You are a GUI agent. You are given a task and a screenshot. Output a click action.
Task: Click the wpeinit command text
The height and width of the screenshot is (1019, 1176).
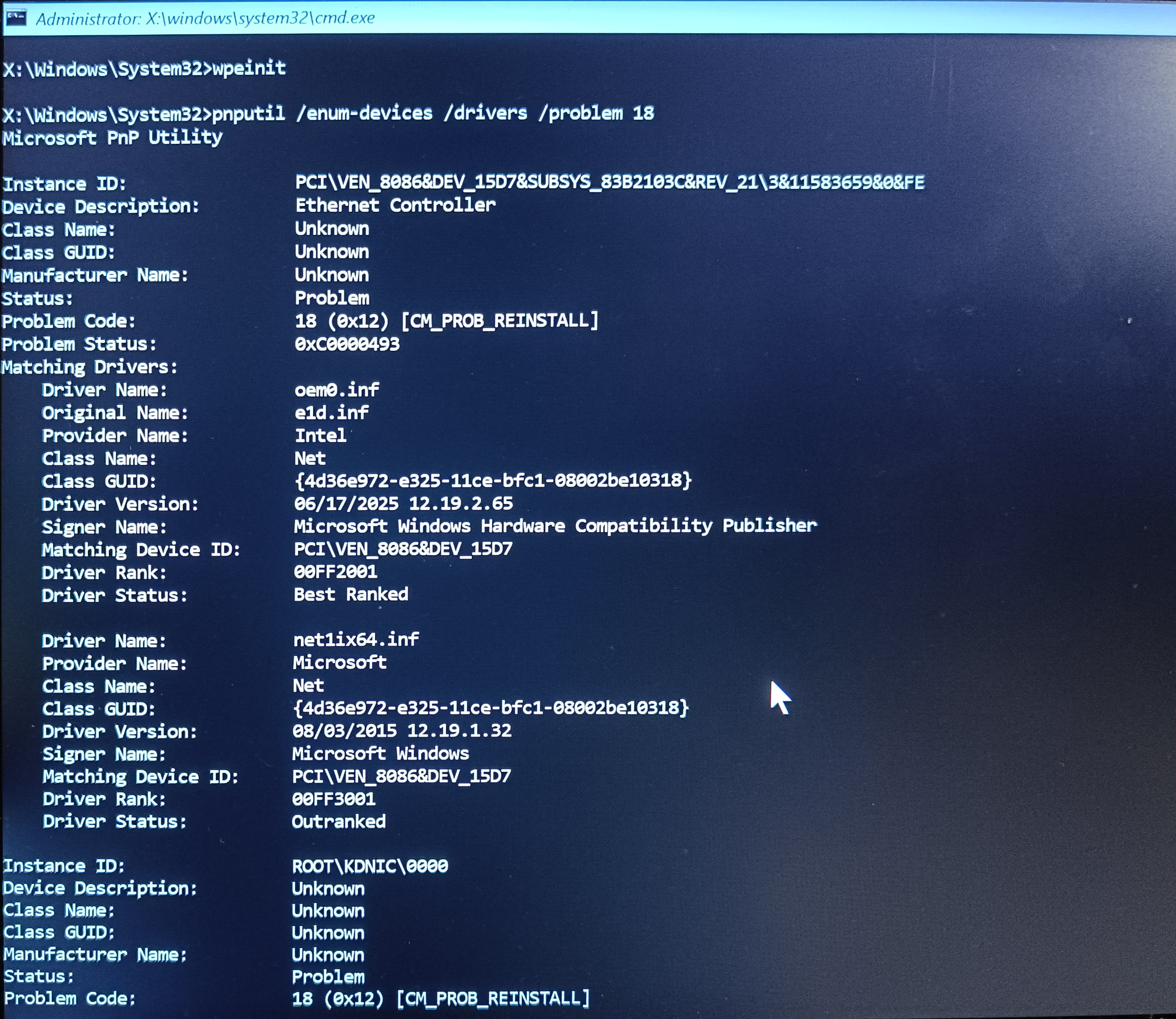[x=248, y=68]
